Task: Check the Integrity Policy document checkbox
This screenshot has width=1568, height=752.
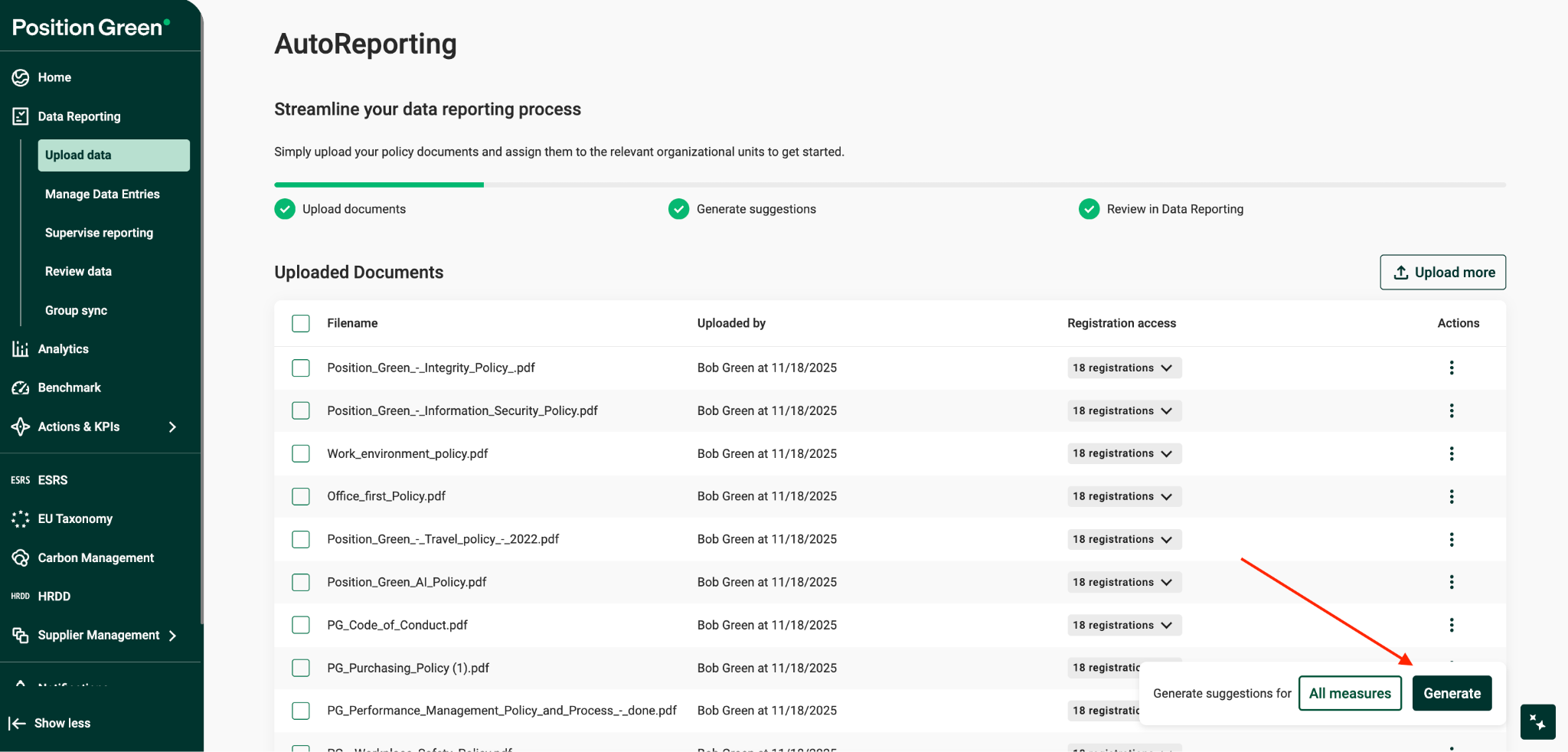Action: (x=301, y=368)
